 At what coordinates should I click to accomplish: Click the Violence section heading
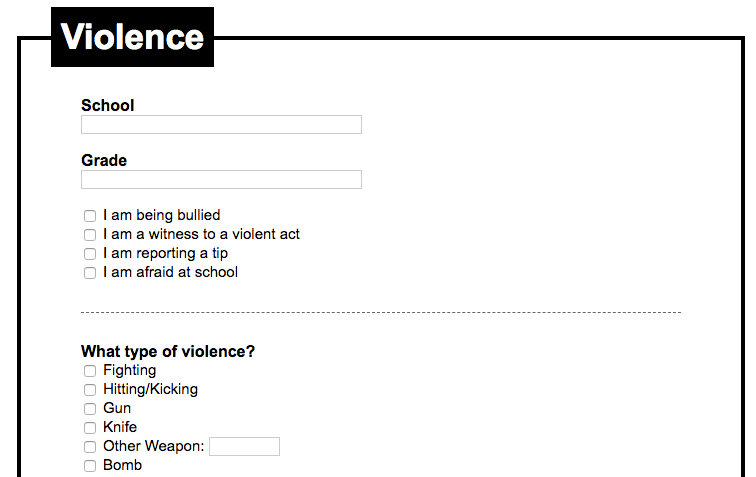tap(132, 37)
